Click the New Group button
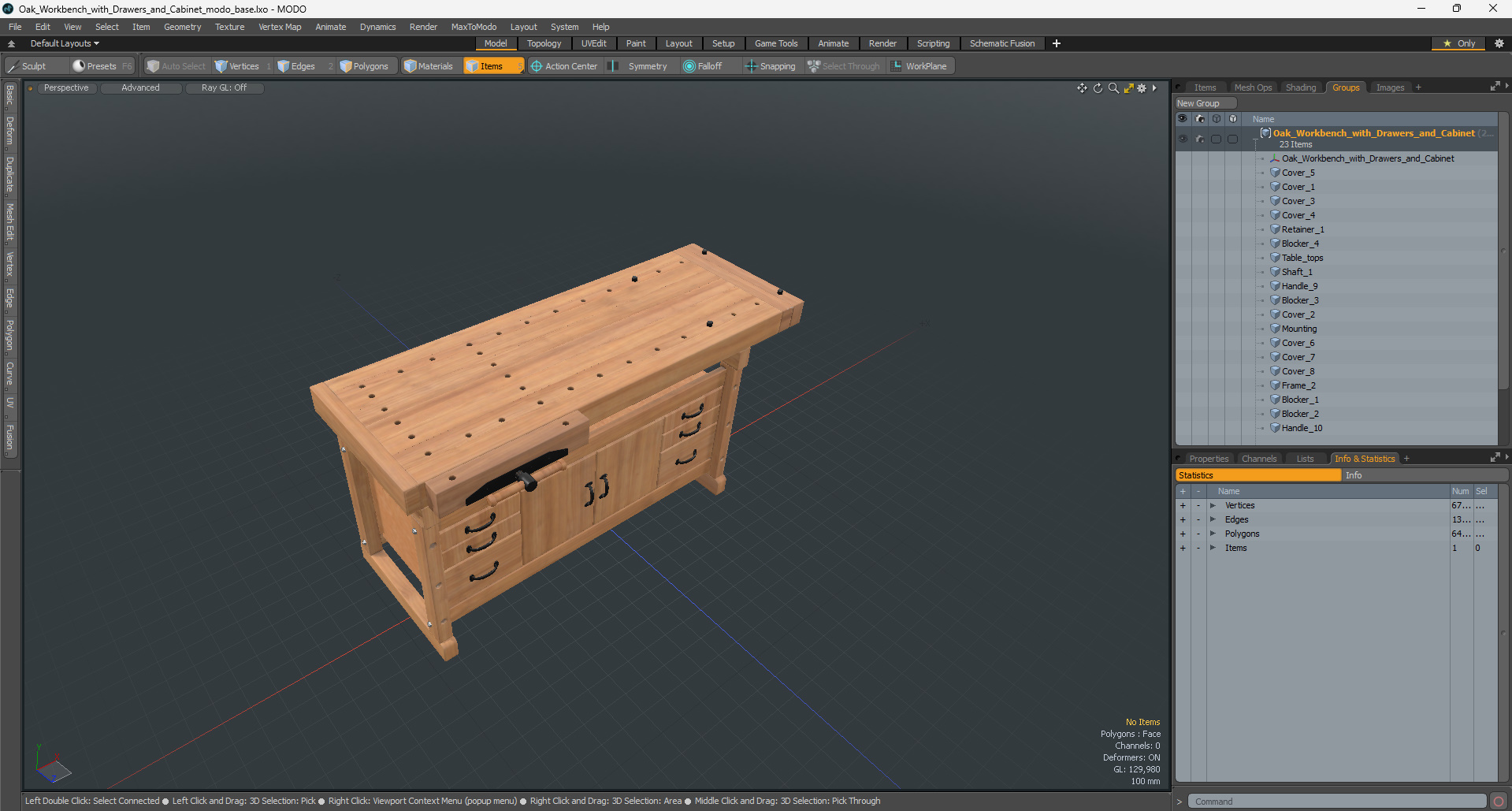1512x811 pixels. 1206,103
